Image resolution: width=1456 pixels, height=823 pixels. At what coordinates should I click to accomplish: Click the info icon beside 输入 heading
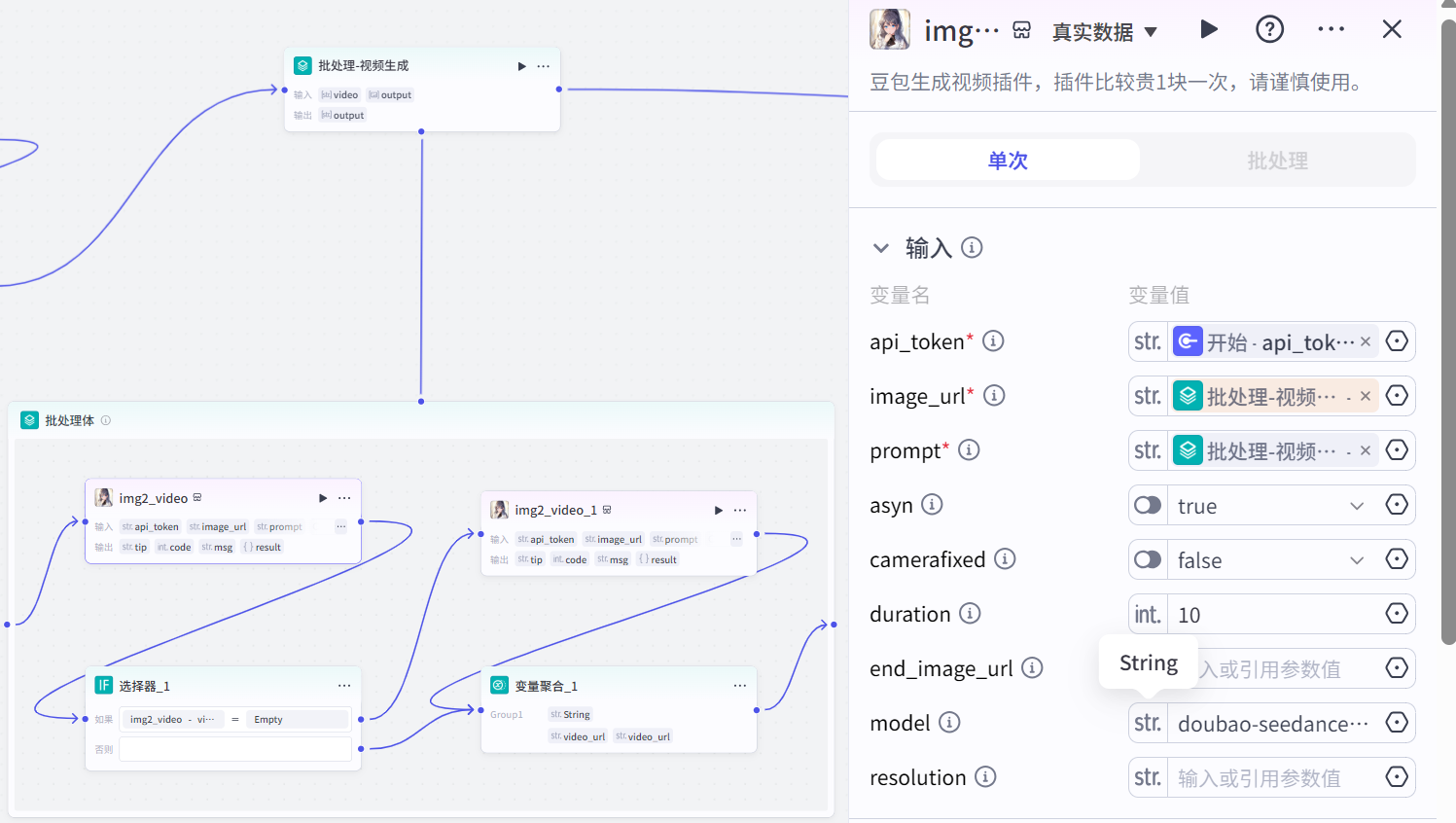pyautogui.click(x=972, y=248)
